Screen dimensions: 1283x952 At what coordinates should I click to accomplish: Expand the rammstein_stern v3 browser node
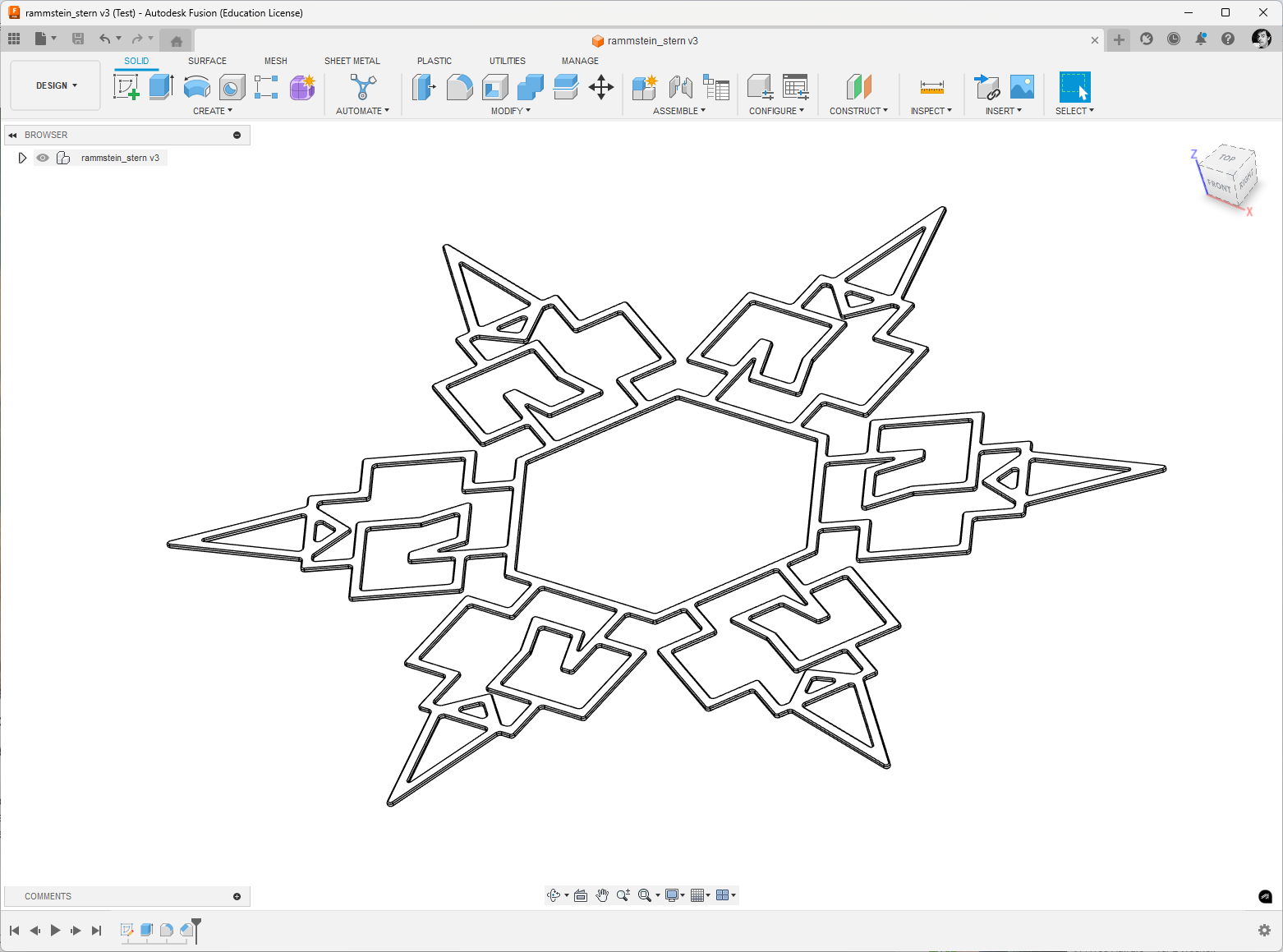click(22, 158)
